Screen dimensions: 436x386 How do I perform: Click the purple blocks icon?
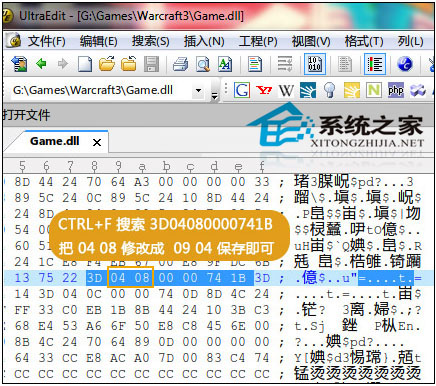[418, 90]
